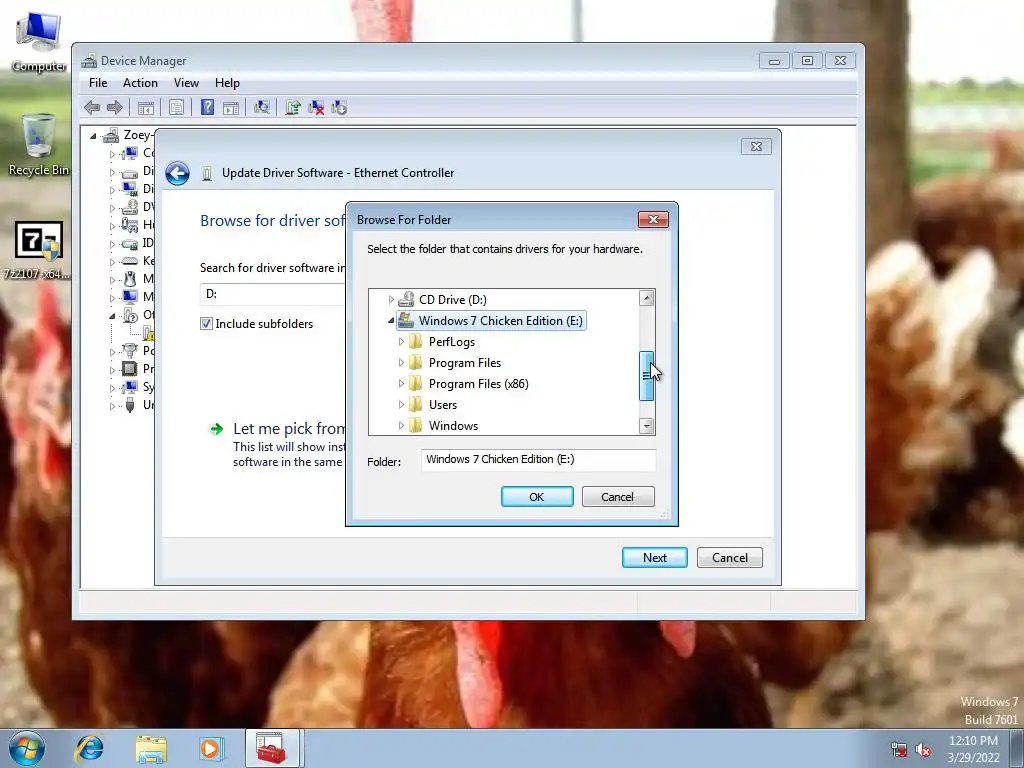Viewport: 1024px width, 768px height.
Task: Click Scan for hardware changes toolbar icon
Action: pyautogui.click(x=262, y=108)
